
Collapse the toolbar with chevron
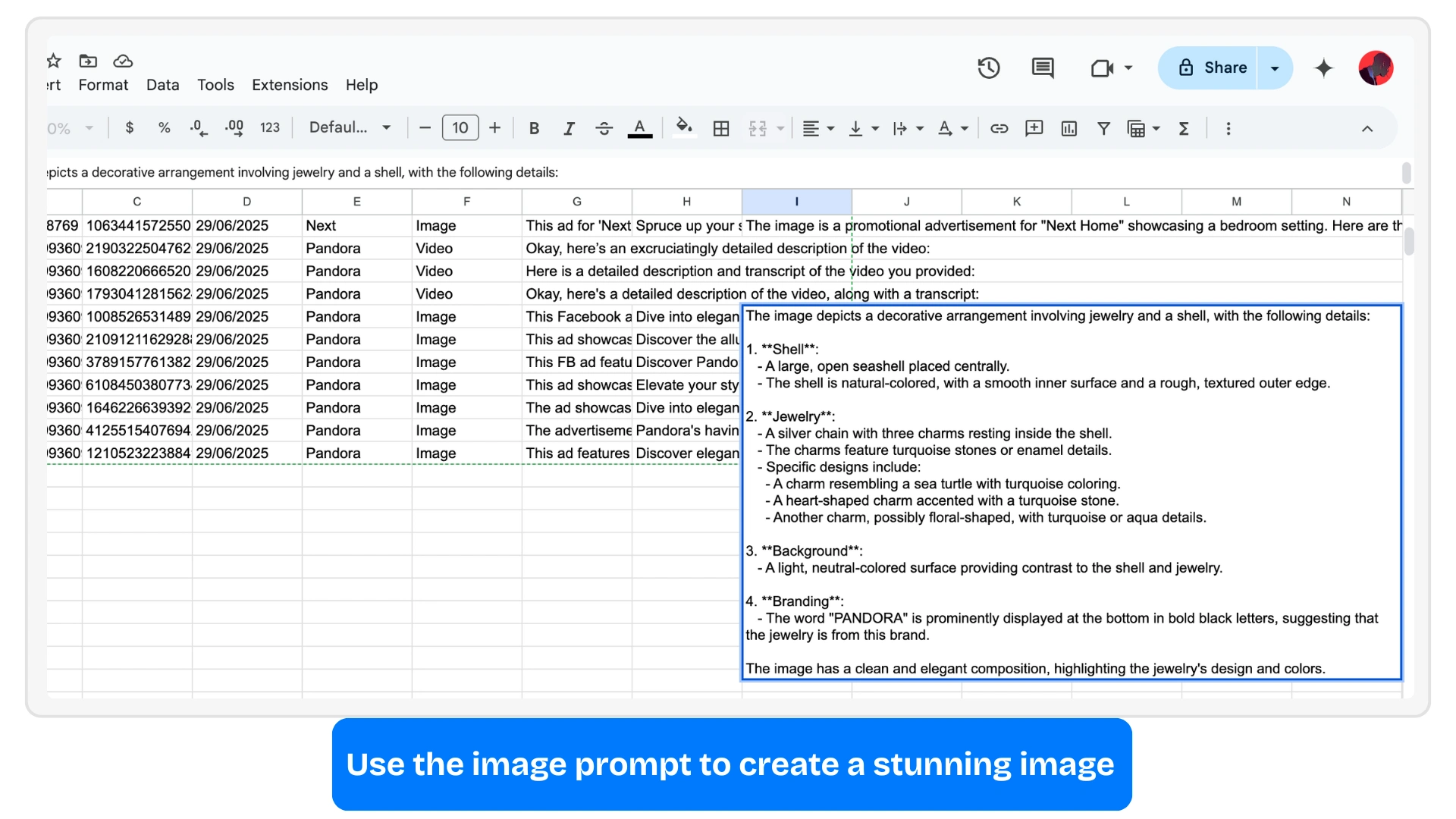pos(1367,128)
